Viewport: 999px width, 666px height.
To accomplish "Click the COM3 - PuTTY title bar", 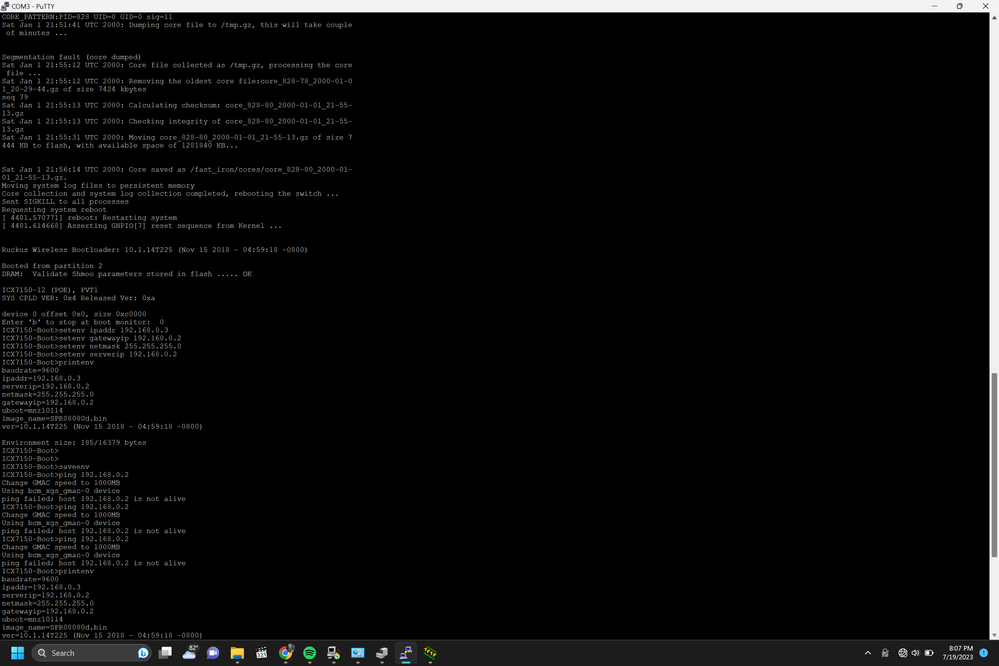I will 400,6.
